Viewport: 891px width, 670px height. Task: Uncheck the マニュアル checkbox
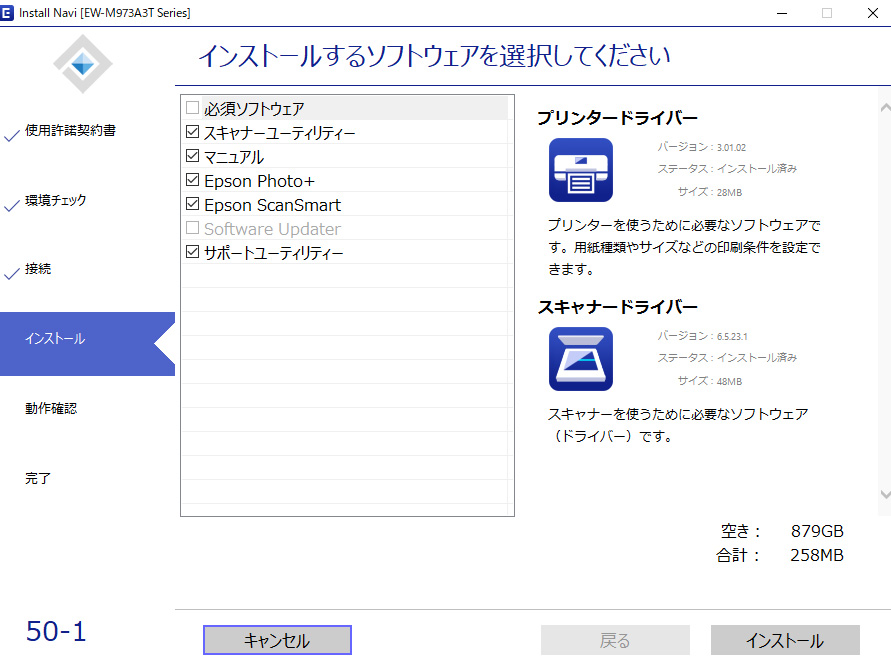pyautogui.click(x=193, y=156)
